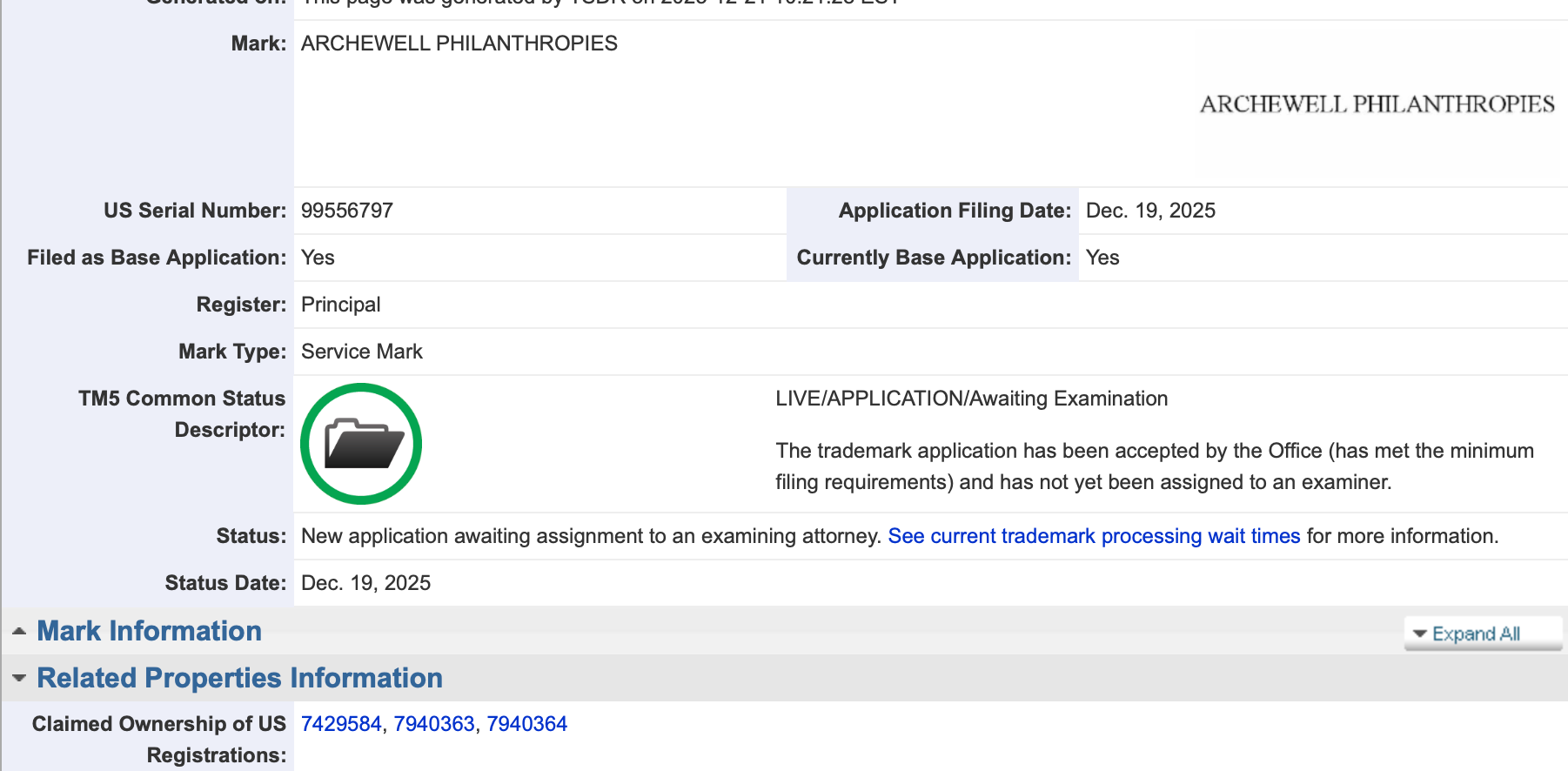Click the Mark Type value Service Mark
The height and width of the screenshot is (771, 1568).
click(362, 352)
